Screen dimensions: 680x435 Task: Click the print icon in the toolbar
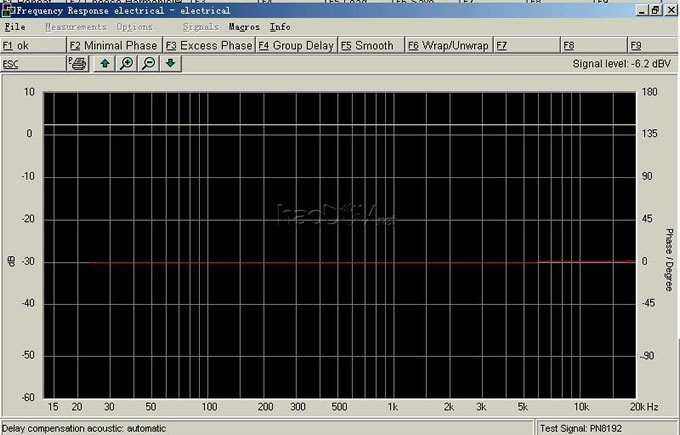click(78, 64)
